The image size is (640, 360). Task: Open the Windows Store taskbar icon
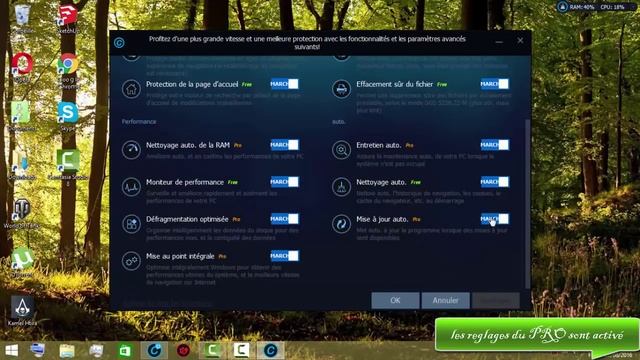click(x=125, y=351)
